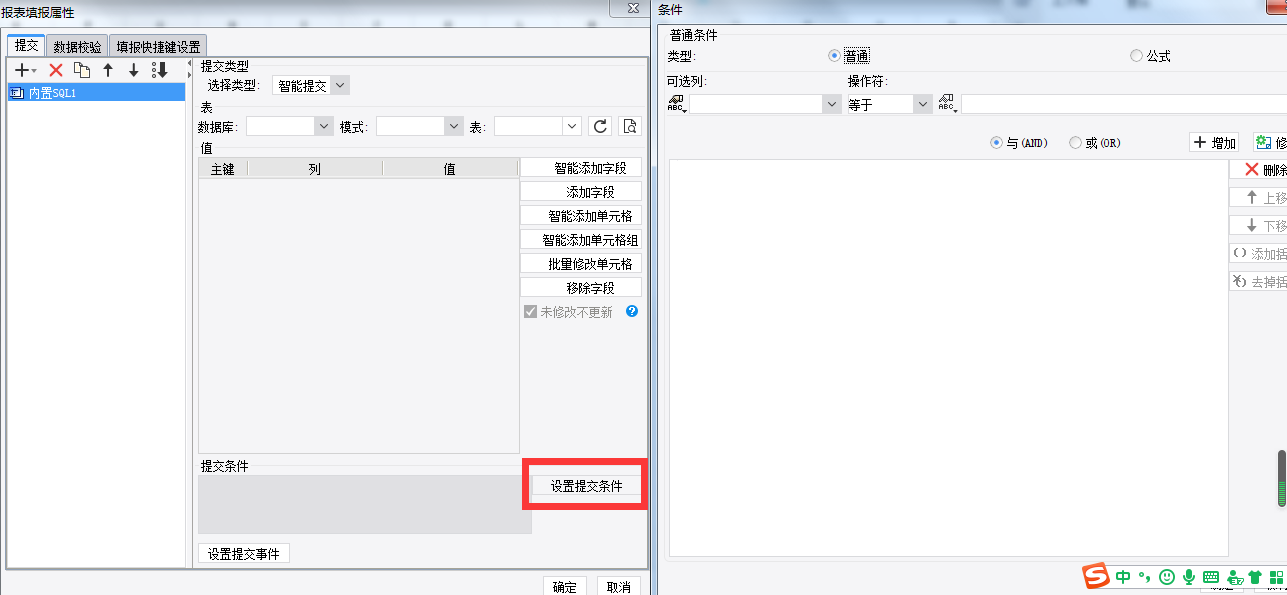
Task: Select the 公式 type radio button
Action: point(1136,56)
